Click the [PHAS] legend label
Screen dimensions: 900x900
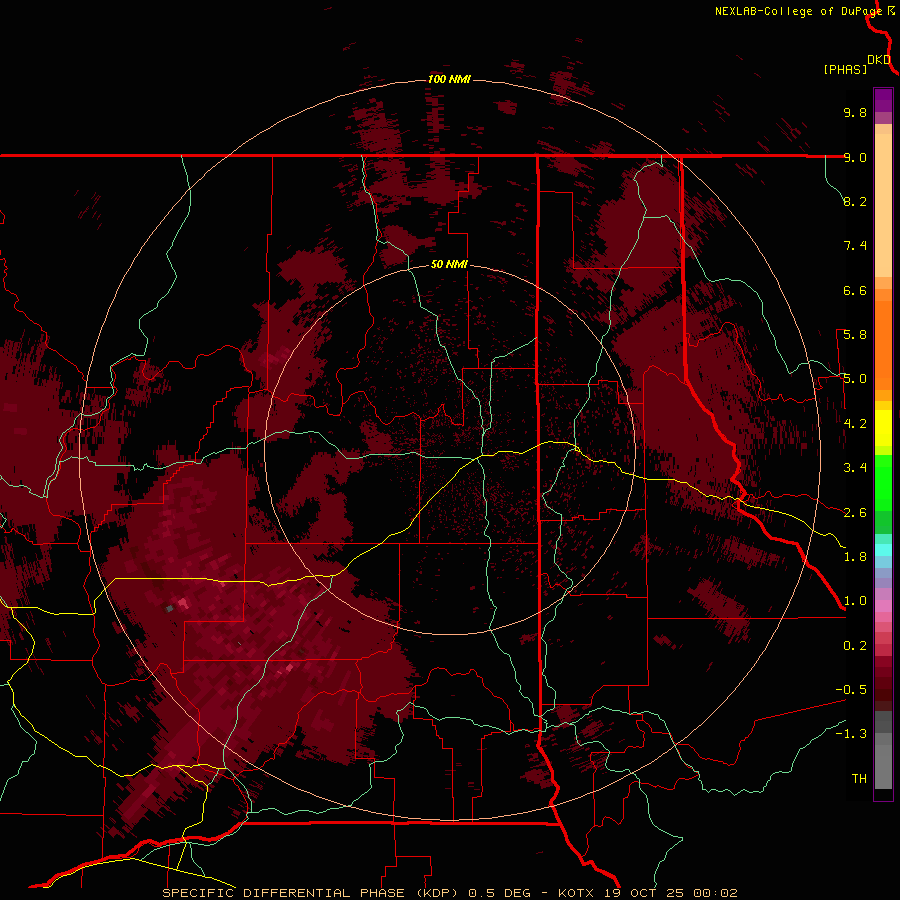coord(845,69)
